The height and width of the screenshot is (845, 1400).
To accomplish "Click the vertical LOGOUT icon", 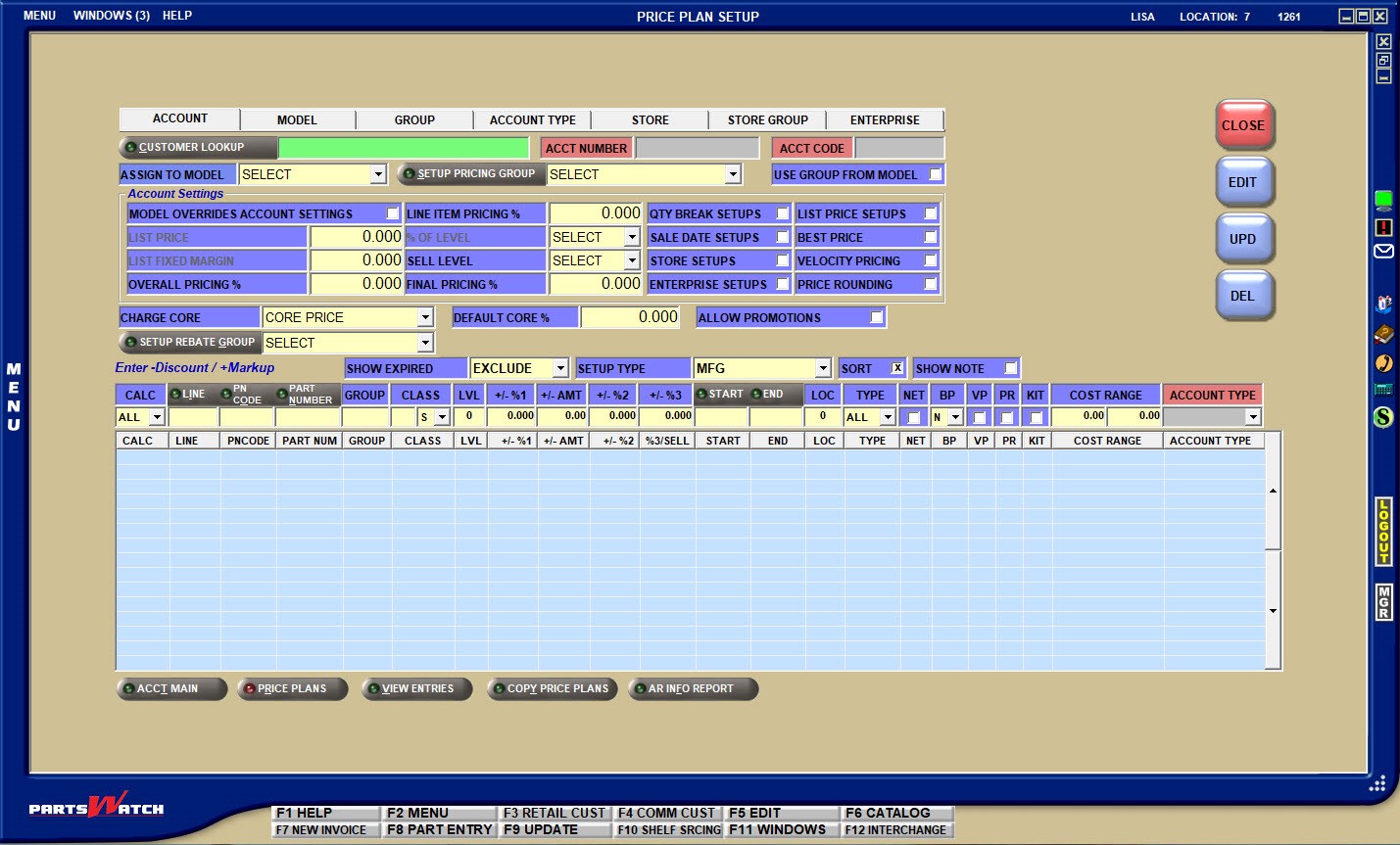I will [x=1383, y=532].
